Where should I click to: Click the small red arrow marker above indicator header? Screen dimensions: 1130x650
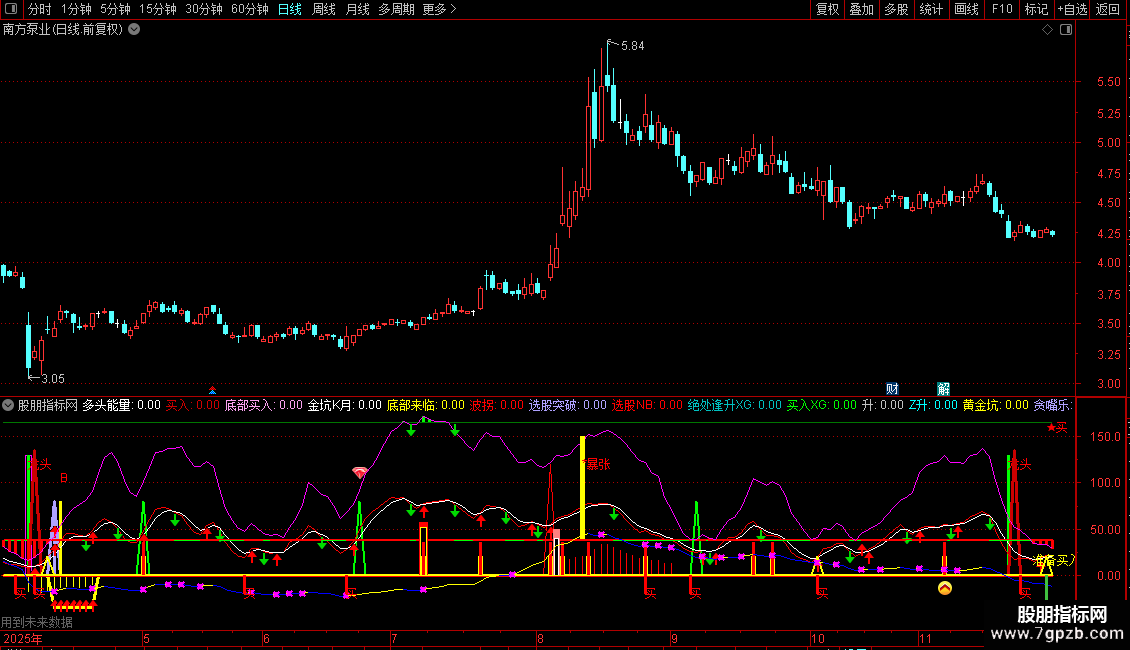tap(212, 389)
